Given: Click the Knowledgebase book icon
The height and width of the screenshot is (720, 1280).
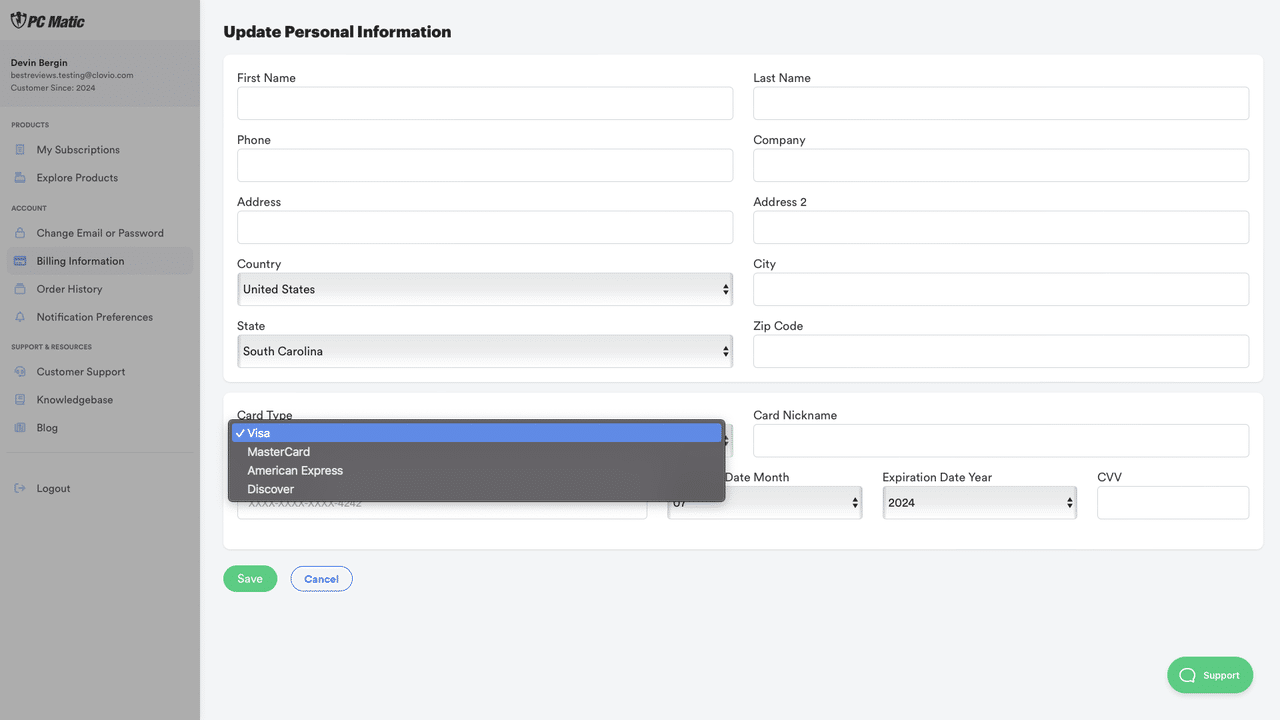Looking at the screenshot, I should point(20,399).
